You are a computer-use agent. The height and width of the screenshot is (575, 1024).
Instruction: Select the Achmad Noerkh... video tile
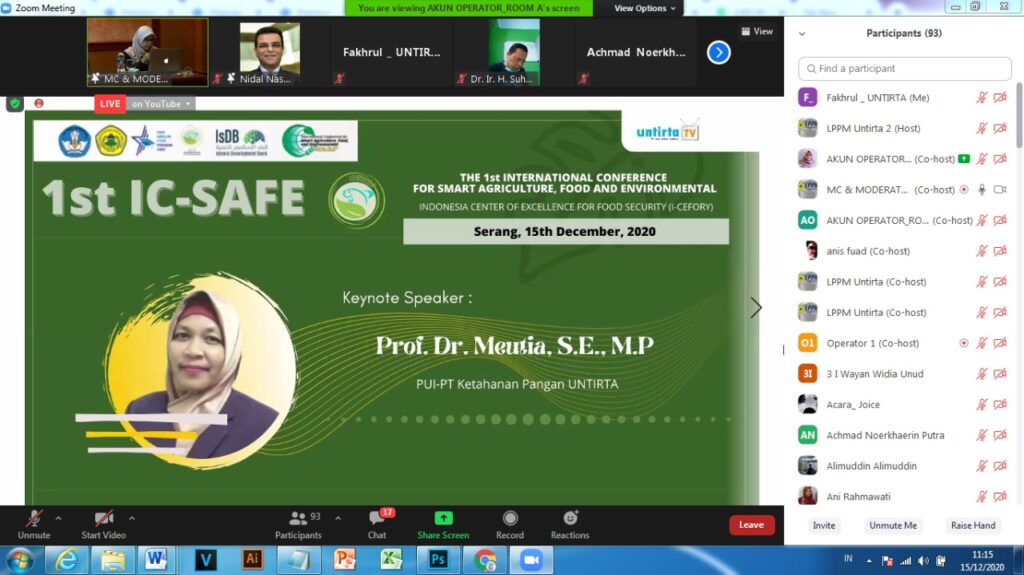(x=636, y=52)
